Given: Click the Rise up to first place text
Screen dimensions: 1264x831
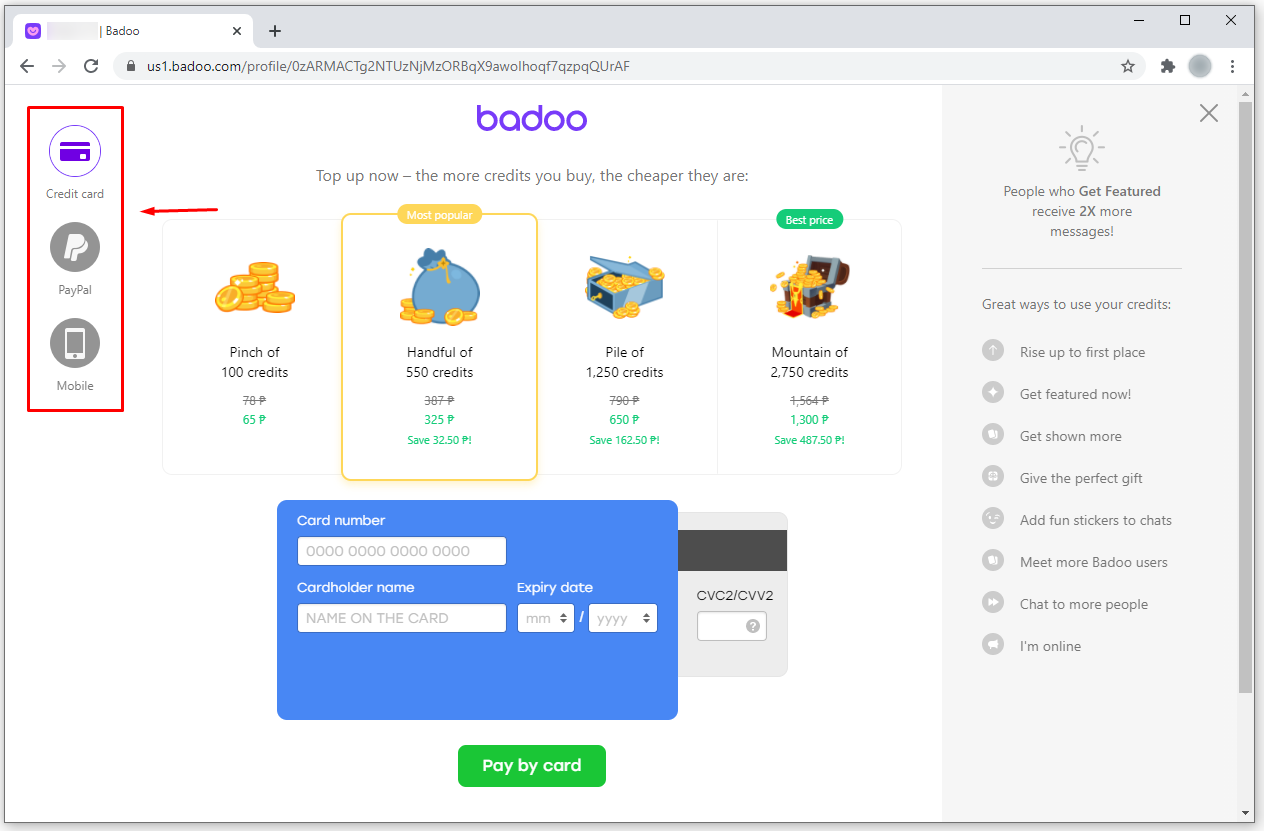Looking at the screenshot, I should (x=1083, y=352).
